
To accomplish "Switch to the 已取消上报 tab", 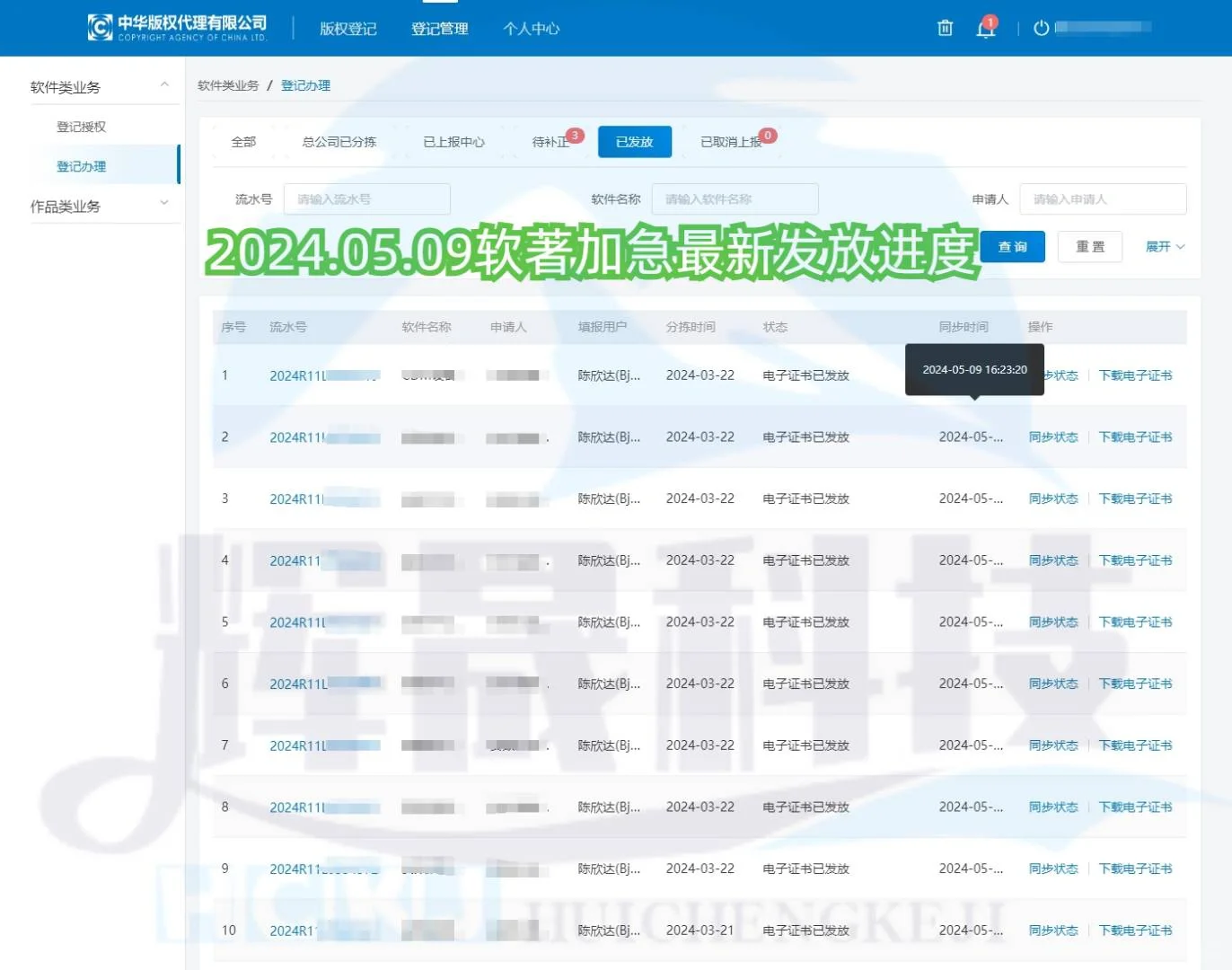I will pos(729,141).
